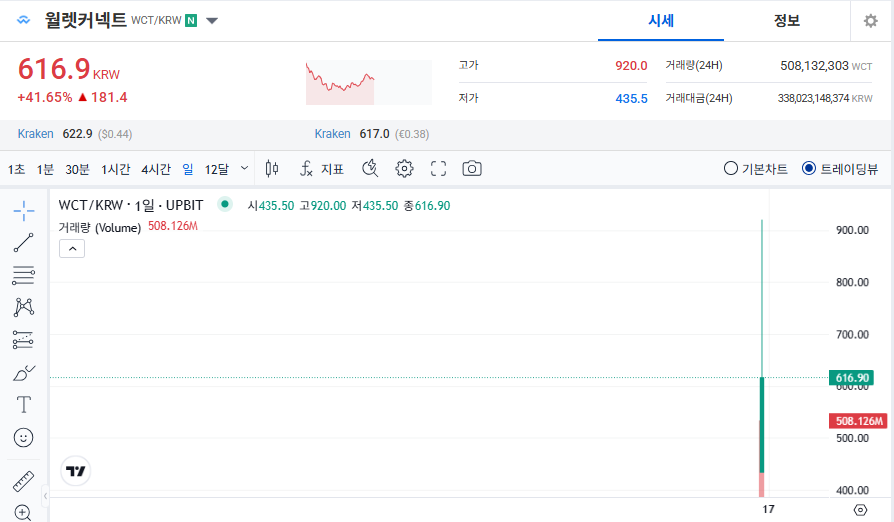The image size is (894, 522).
Task: Click the green N new-listing badge
Action: tap(191, 21)
